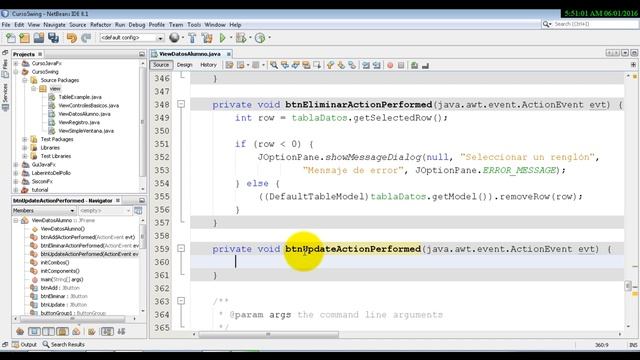This screenshot has width=640, height=360.
Task: Toggle Show Inner Classes filter in Navigator
Action: click(x=76, y=331)
